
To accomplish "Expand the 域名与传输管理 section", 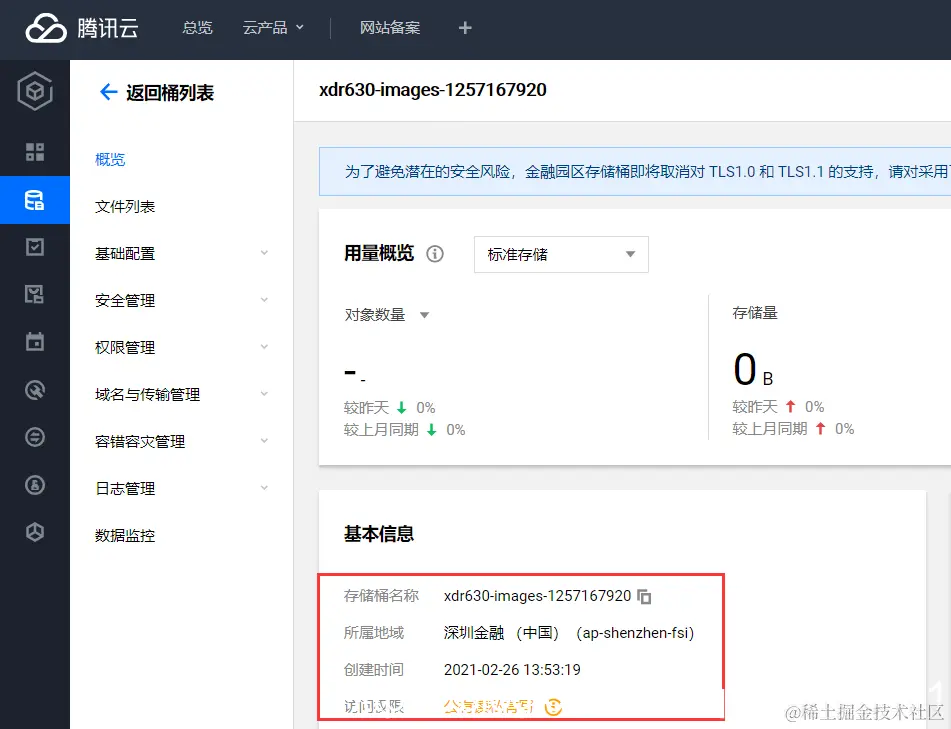I will point(181,394).
